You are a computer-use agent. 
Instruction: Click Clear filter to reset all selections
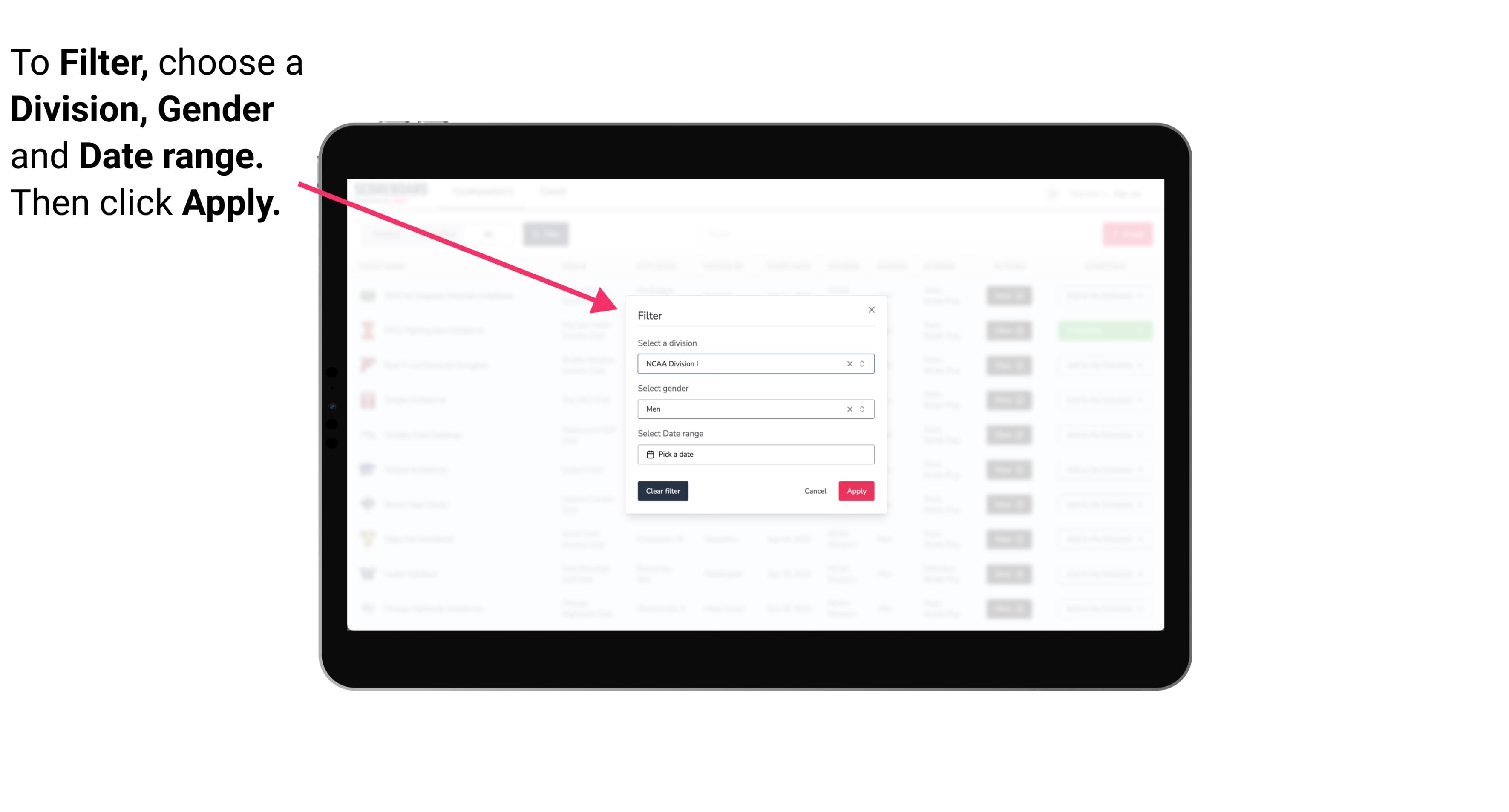(x=663, y=491)
